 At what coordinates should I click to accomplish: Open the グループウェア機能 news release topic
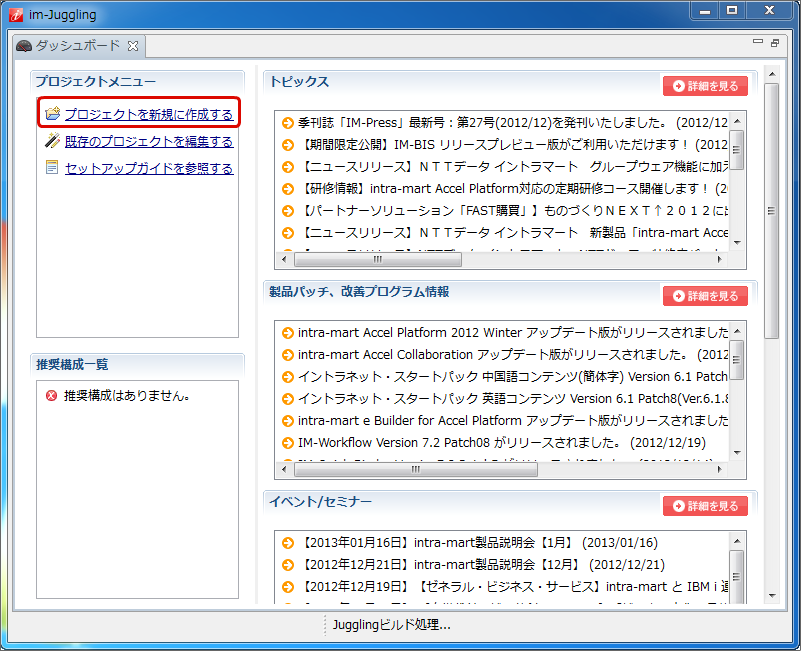click(512, 167)
